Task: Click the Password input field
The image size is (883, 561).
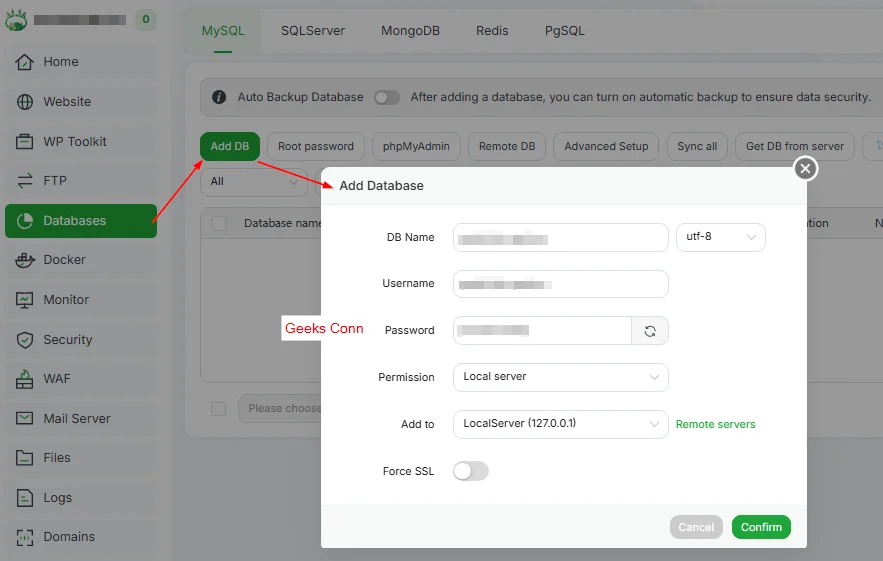Action: click(x=542, y=331)
